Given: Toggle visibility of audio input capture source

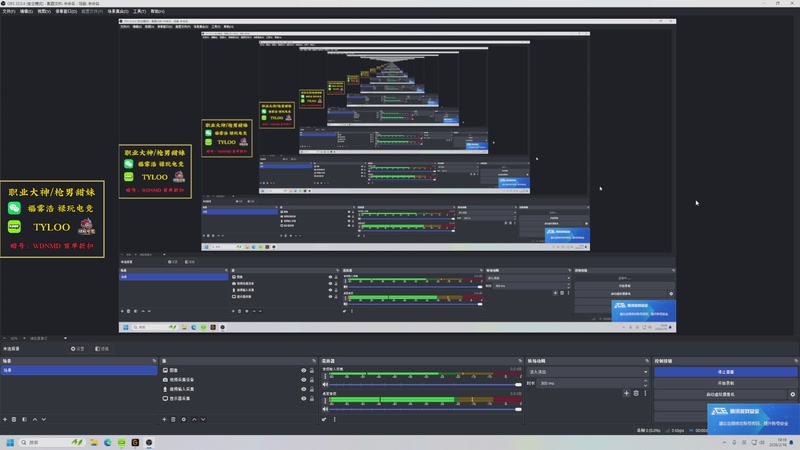Looking at the screenshot, I should point(304,389).
